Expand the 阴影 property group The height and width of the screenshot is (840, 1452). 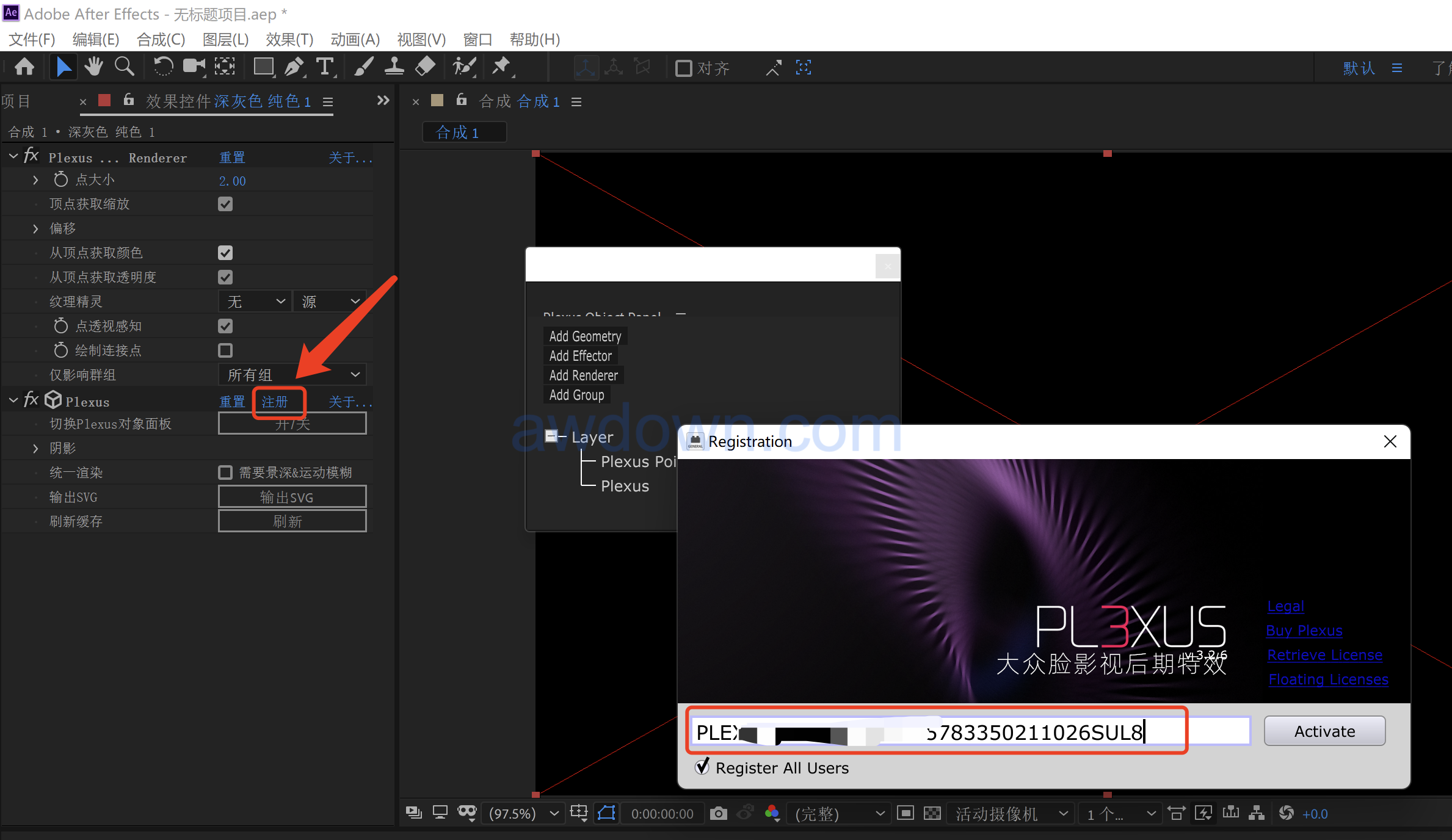[x=35, y=449]
